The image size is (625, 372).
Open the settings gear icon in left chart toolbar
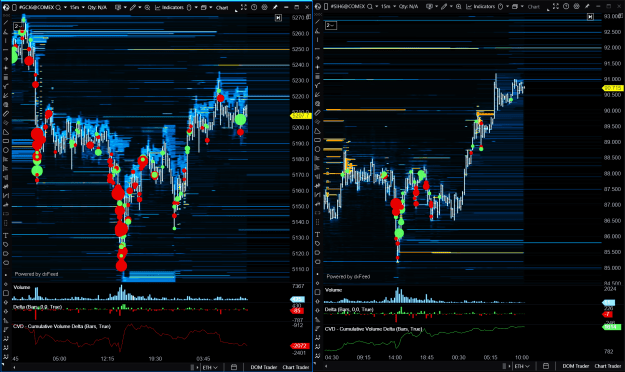265,7
